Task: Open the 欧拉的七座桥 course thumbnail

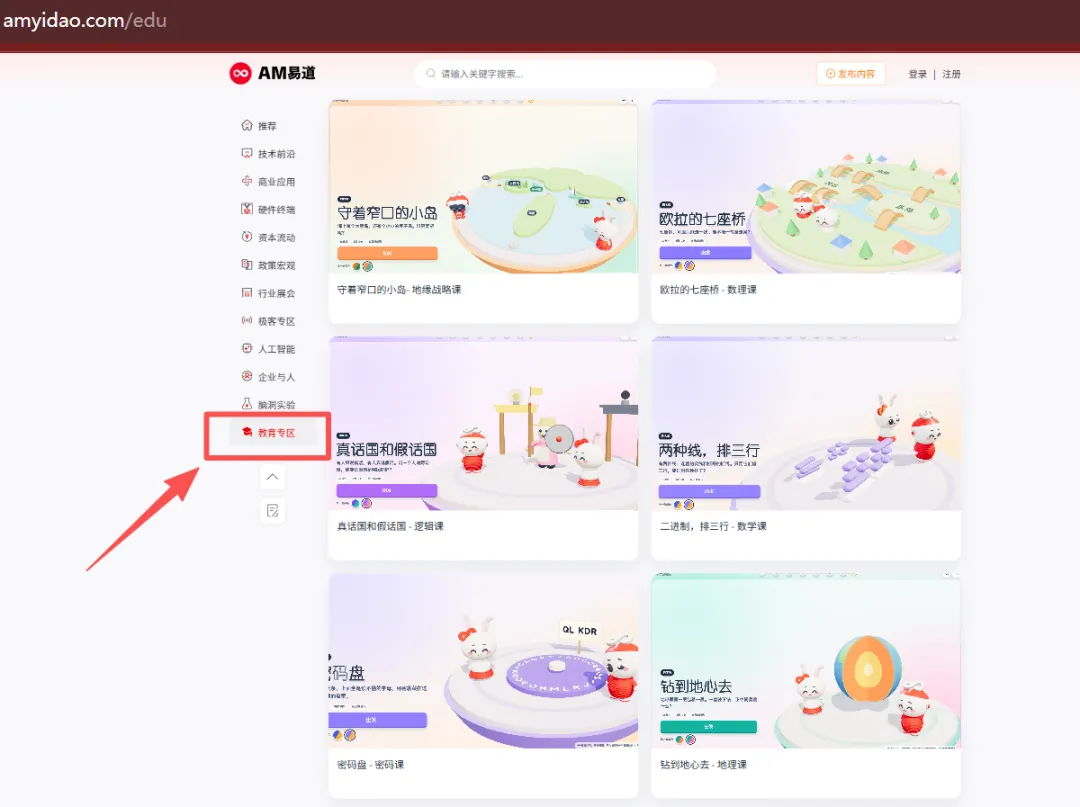Action: click(806, 187)
